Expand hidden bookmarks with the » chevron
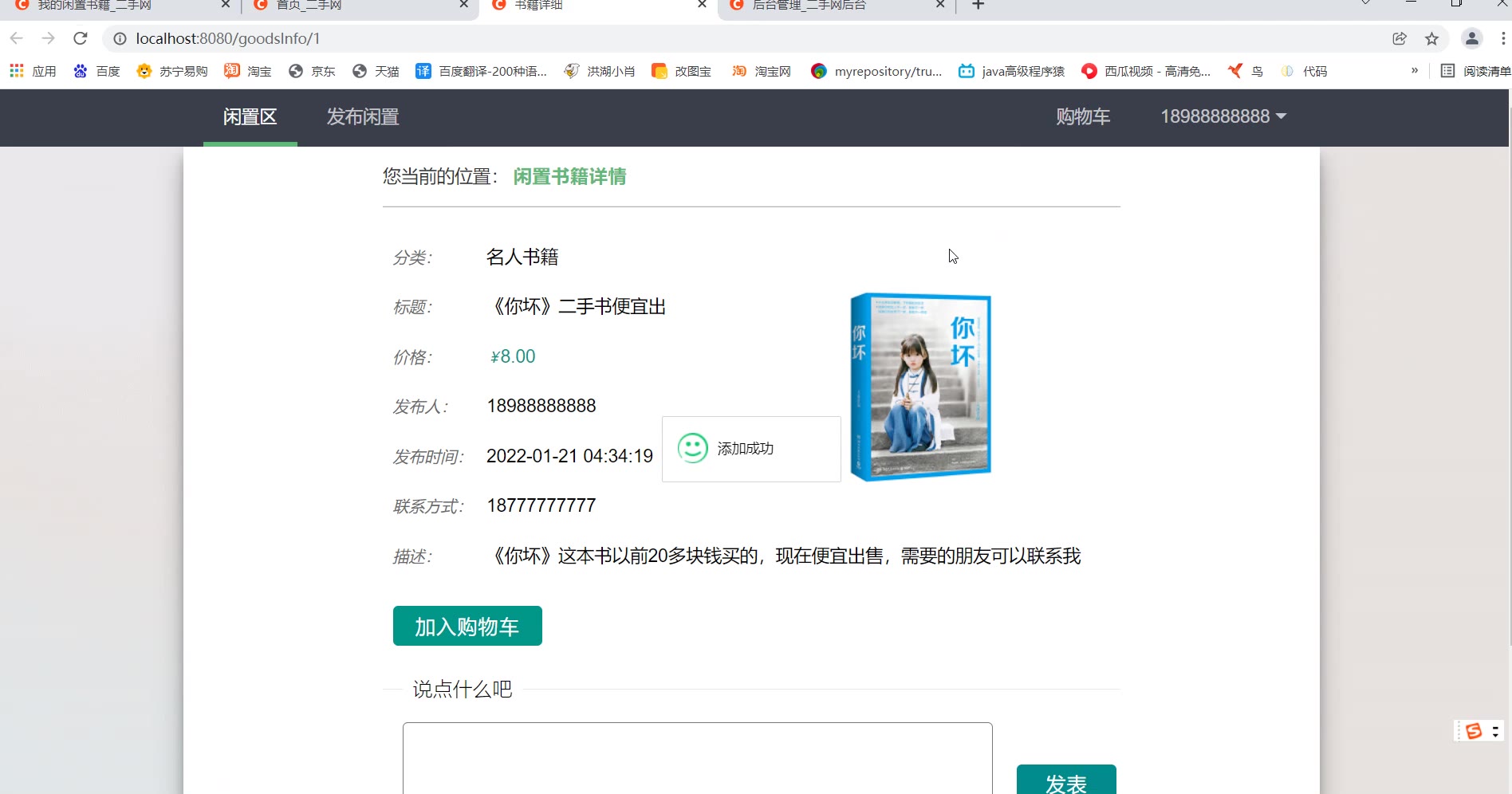Viewport: 1512px width, 794px height. point(1415,70)
